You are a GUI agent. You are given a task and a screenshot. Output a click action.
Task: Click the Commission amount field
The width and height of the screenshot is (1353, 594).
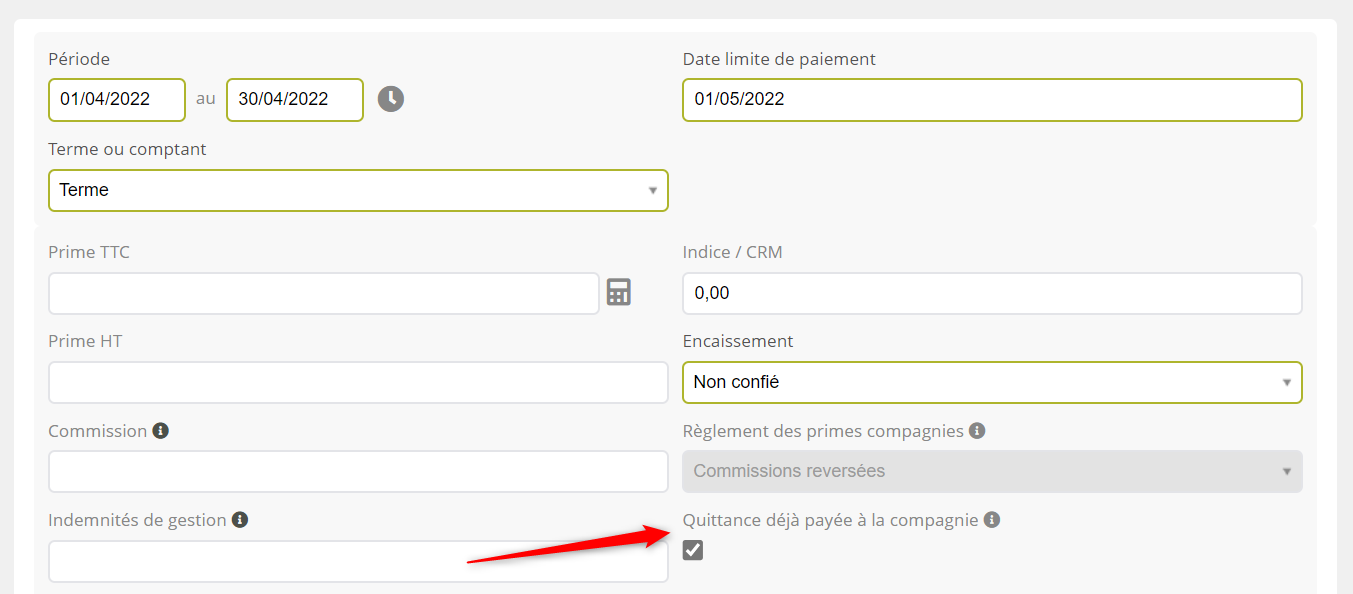pos(358,471)
